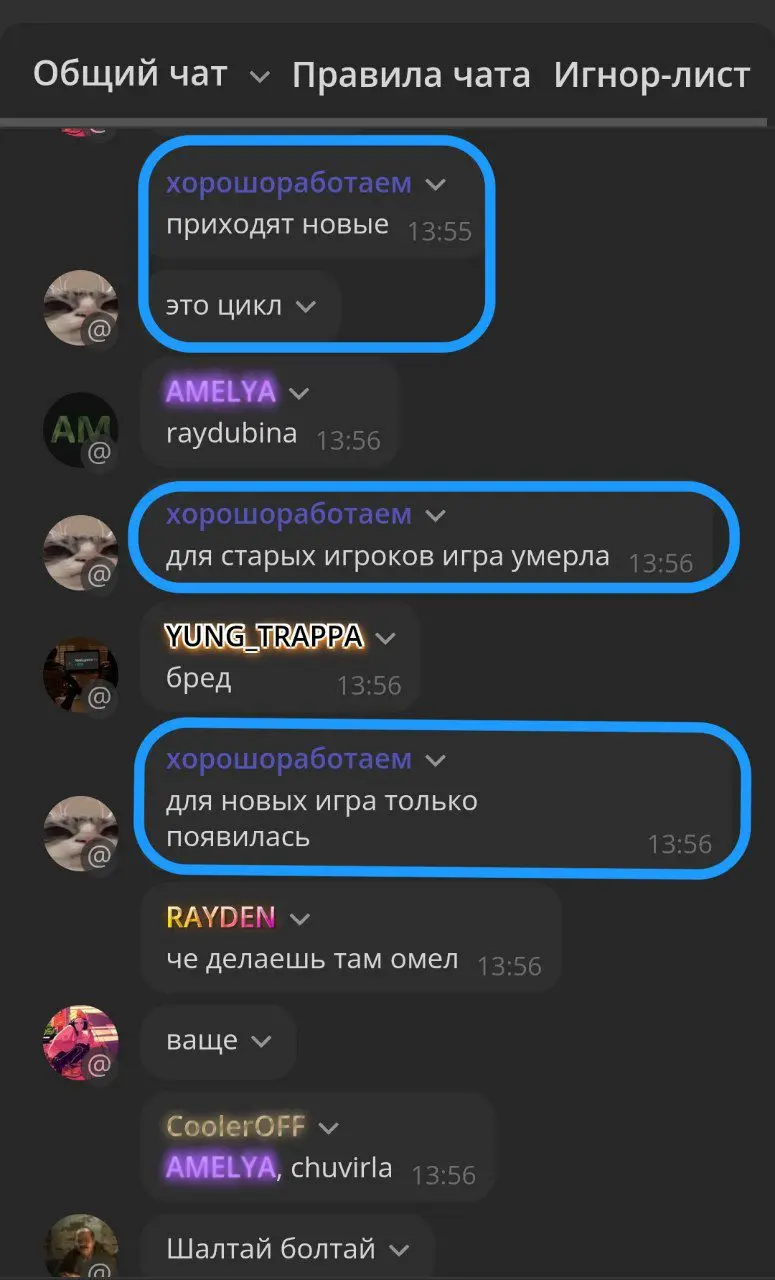Click the AMELYA mention in CoolerOFF's reply

(221, 1167)
